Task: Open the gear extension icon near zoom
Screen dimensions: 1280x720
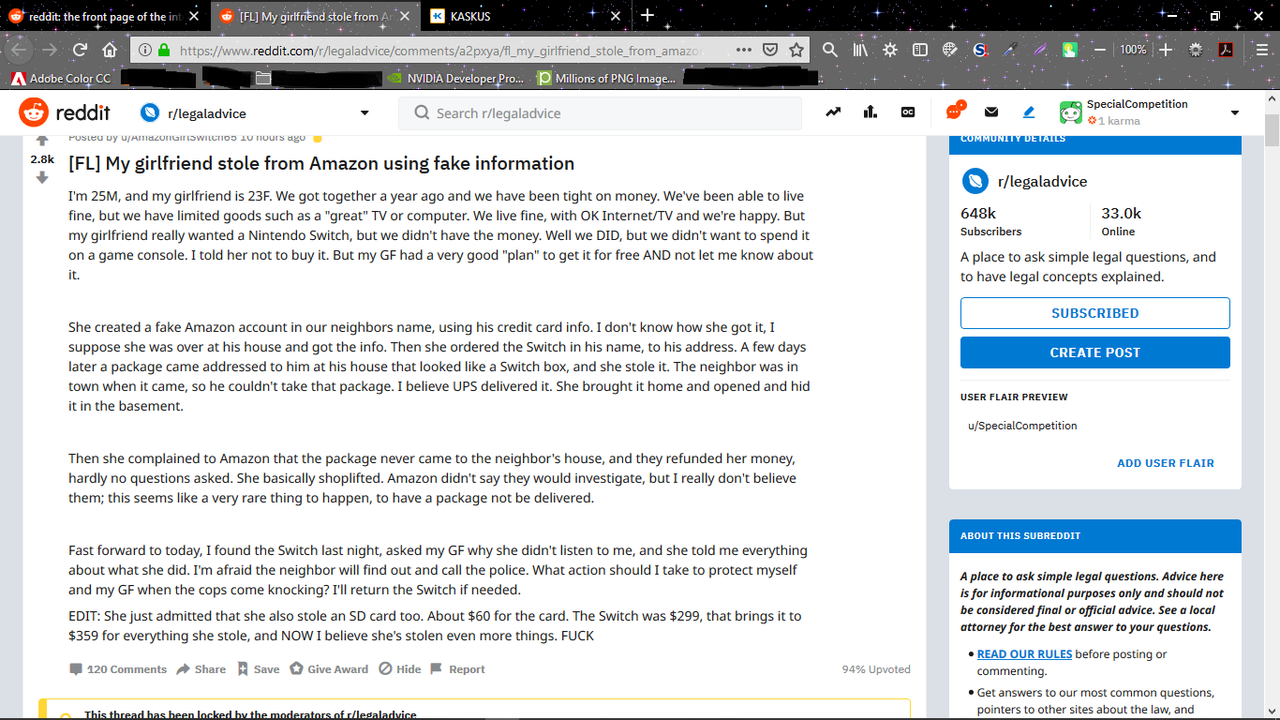Action: coord(1195,49)
